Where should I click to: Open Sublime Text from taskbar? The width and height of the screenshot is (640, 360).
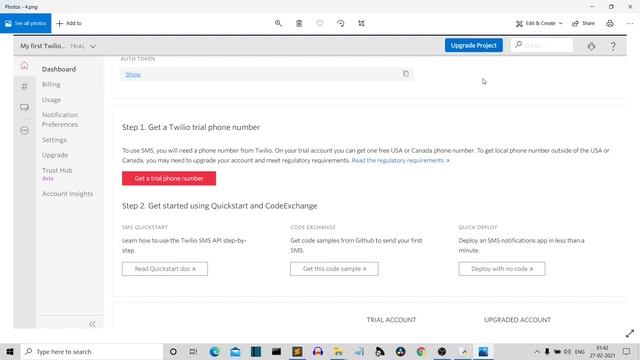[297, 351]
